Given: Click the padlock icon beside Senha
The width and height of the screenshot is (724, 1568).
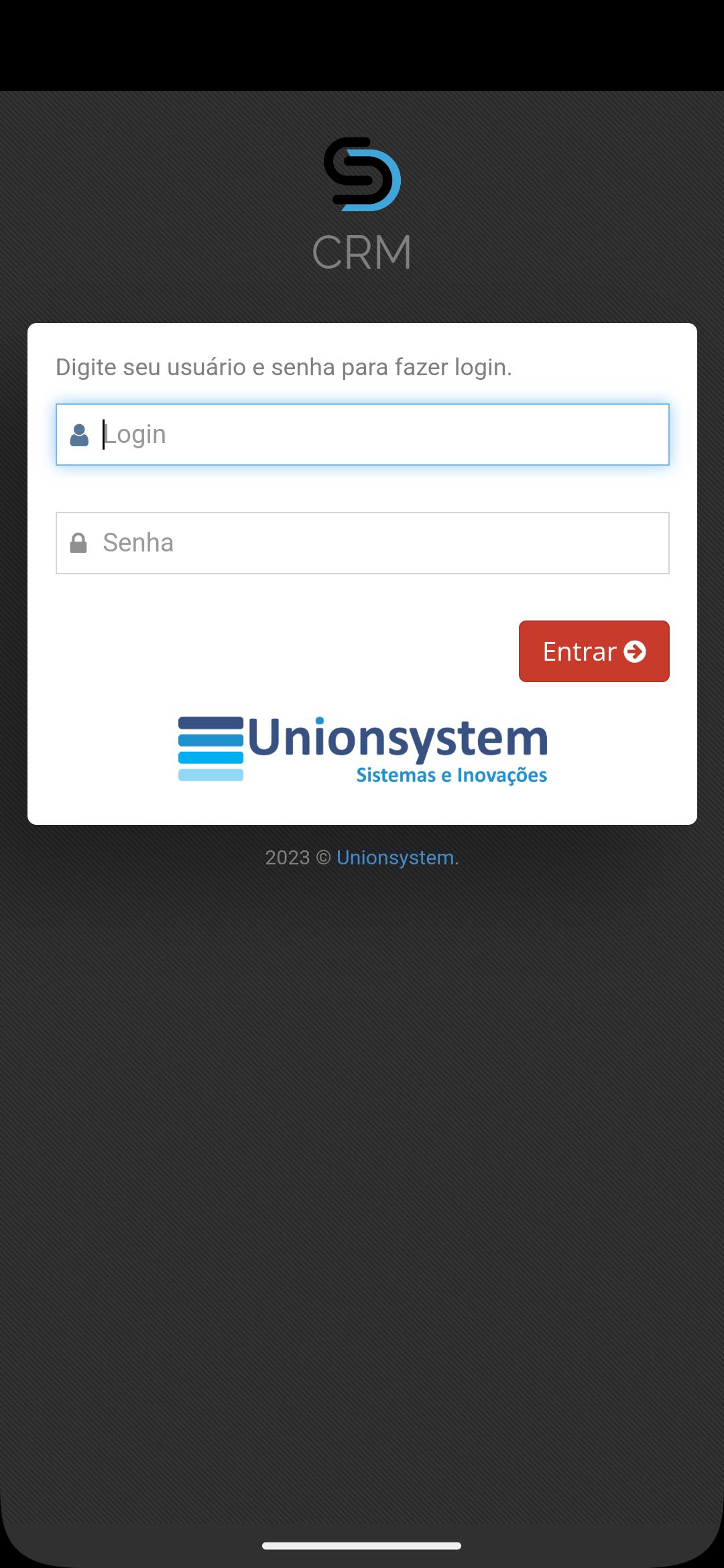Looking at the screenshot, I should click(78, 543).
